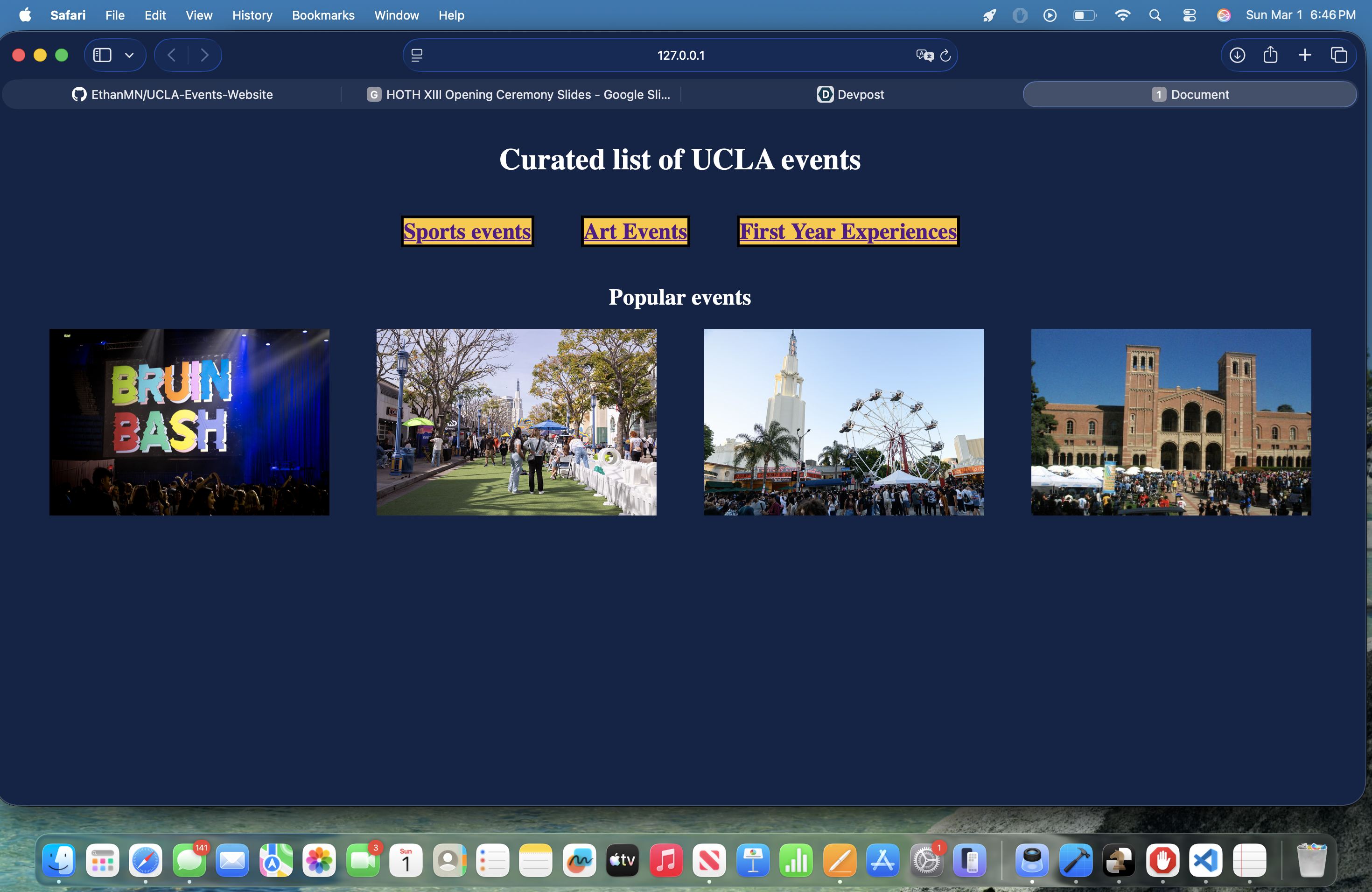1372x892 pixels.
Task: Open the First Year Experiences link
Action: point(848,232)
